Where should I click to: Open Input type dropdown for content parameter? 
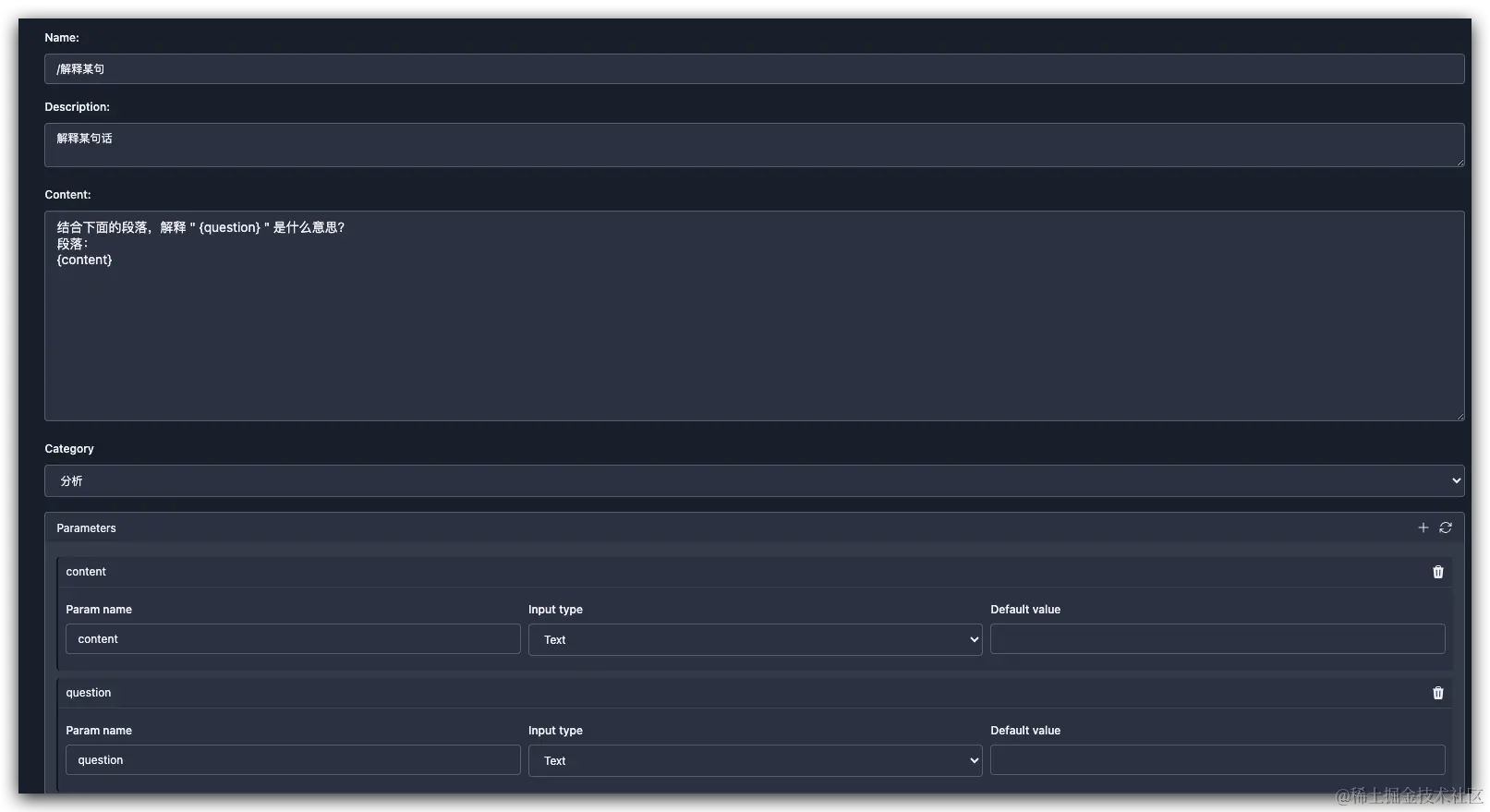pos(755,639)
